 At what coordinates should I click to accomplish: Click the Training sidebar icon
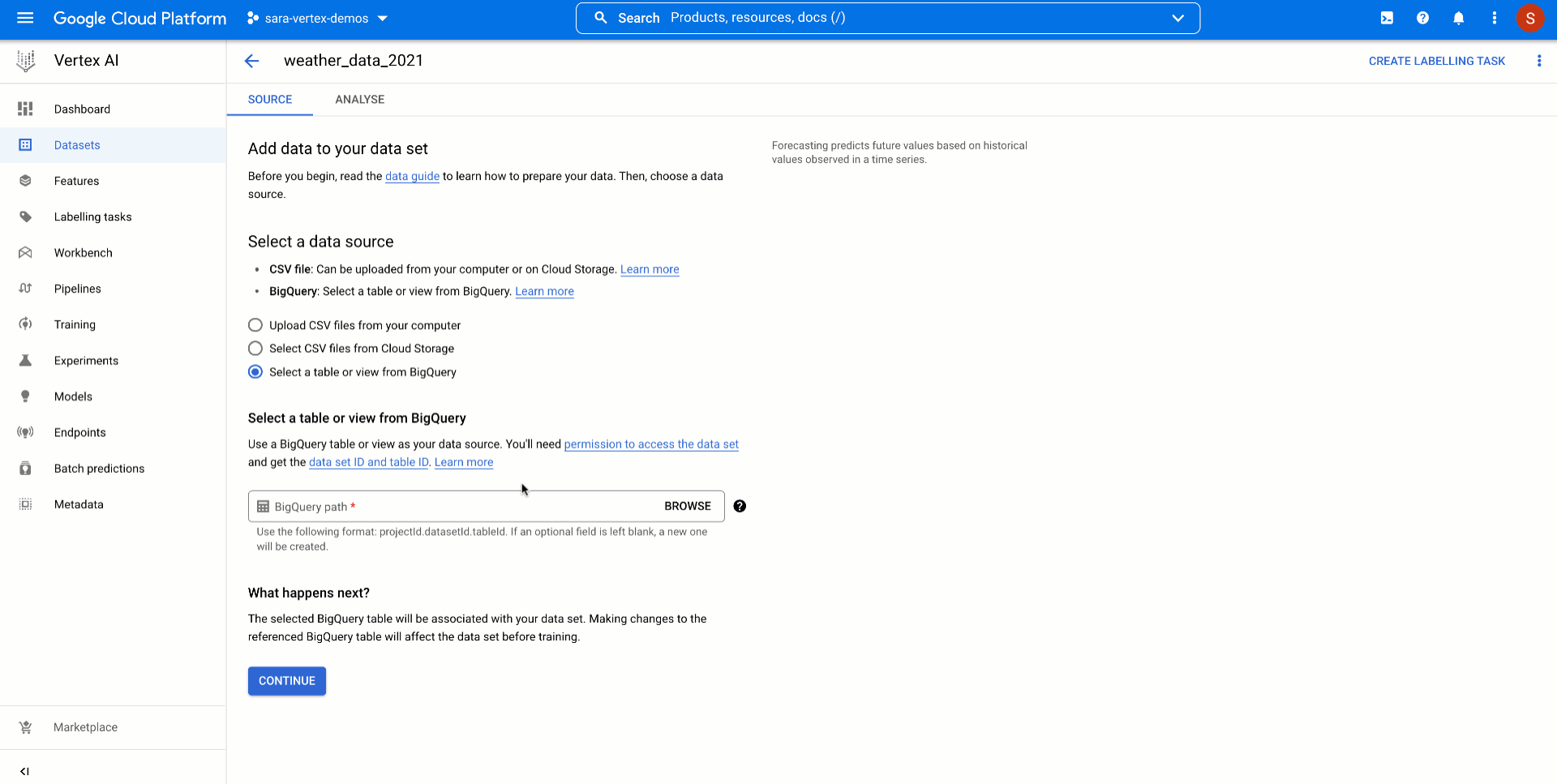(25, 324)
